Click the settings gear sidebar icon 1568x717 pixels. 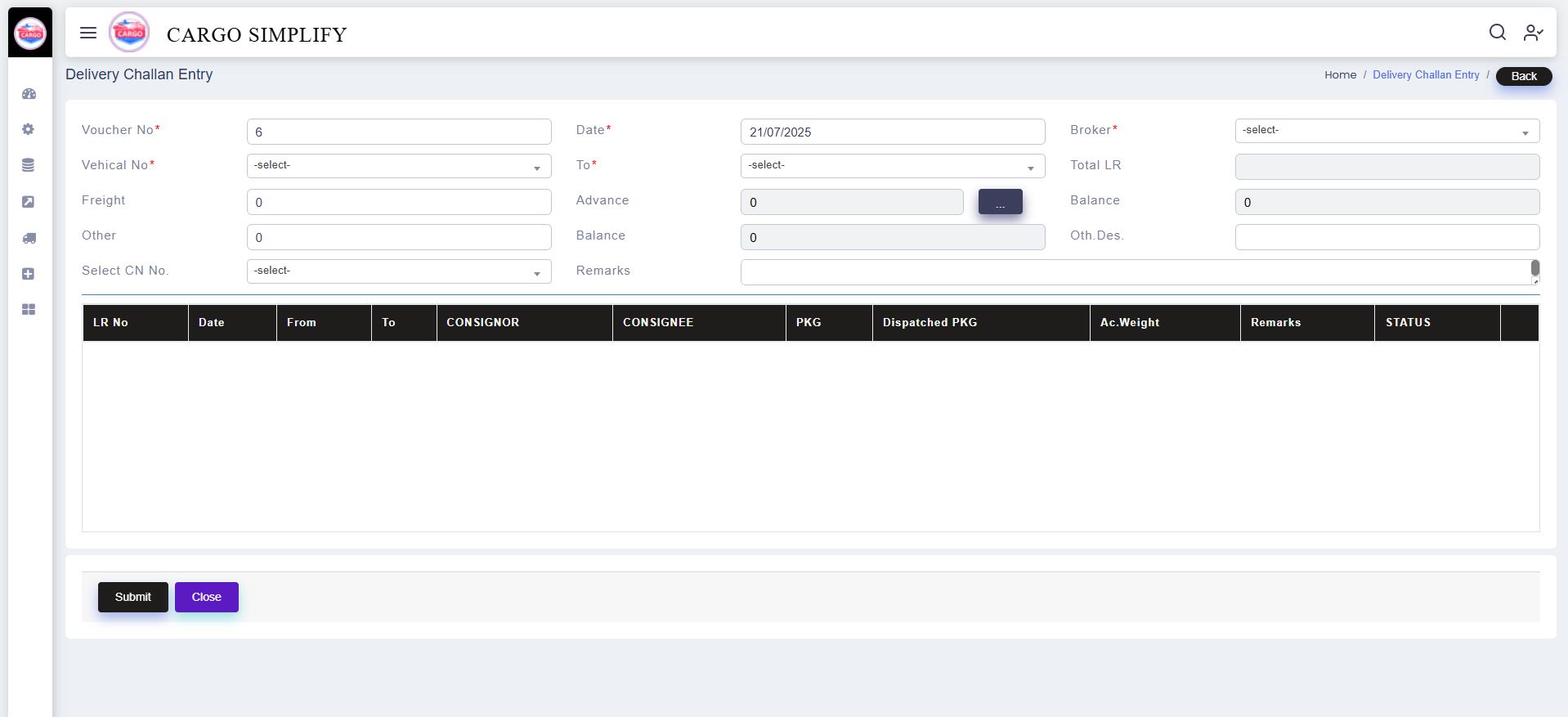[x=29, y=129]
